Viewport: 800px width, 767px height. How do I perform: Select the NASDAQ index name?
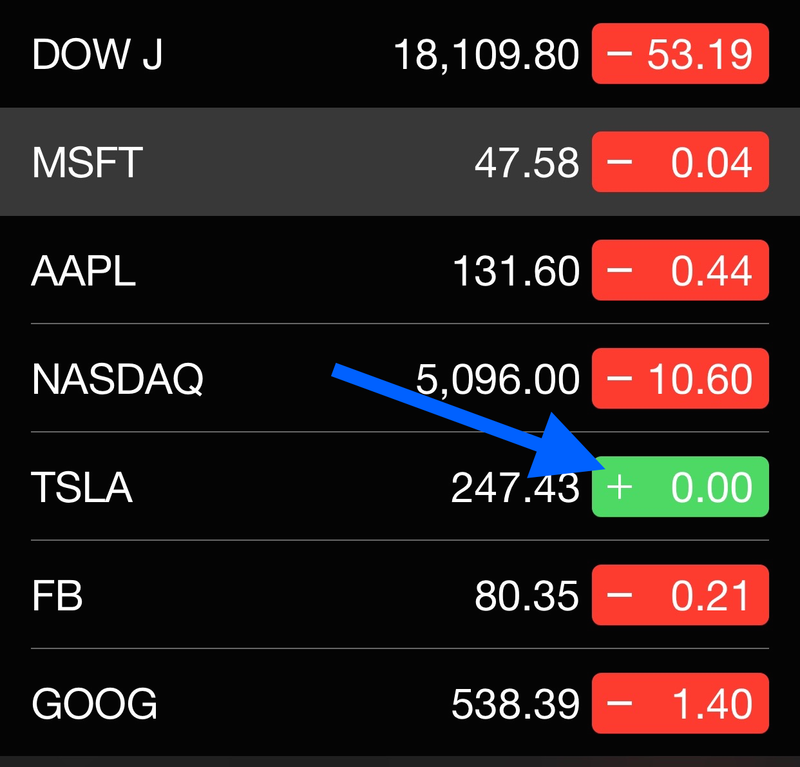(117, 379)
